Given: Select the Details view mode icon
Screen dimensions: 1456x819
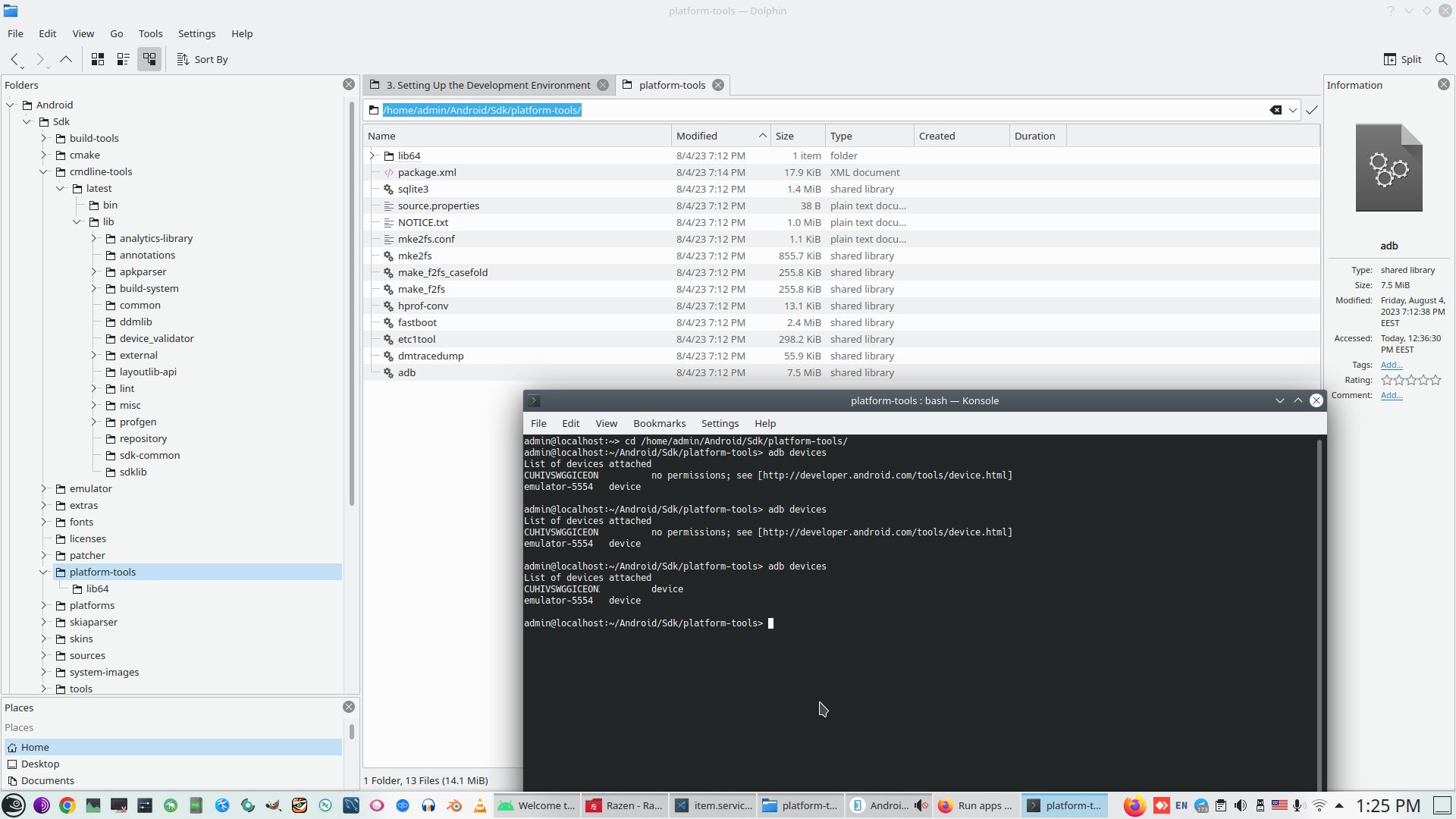Looking at the screenshot, I should (x=149, y=59).
